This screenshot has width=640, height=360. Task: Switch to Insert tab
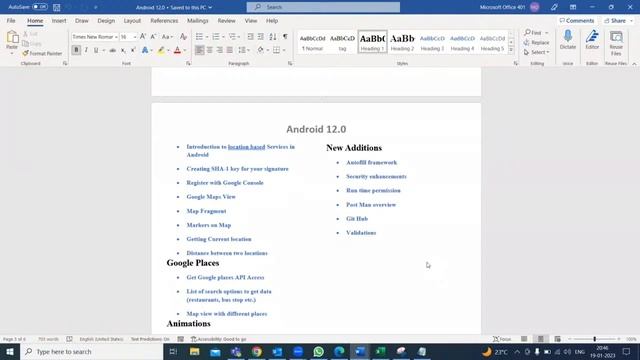[x=59, y=20]
